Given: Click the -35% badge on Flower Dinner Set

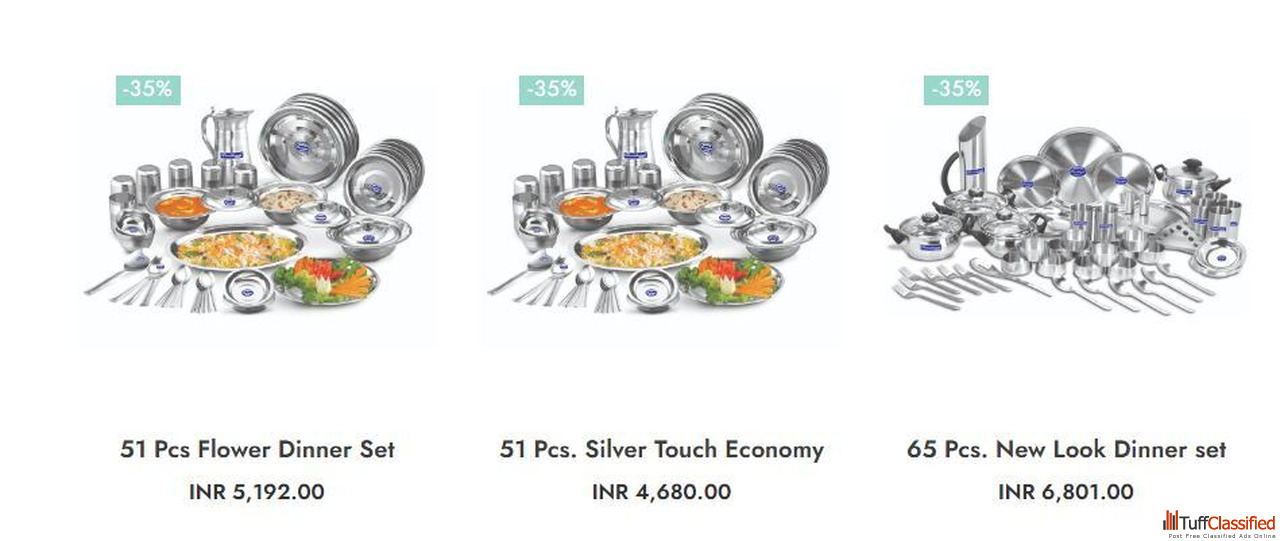Looking at the screenshot, I should click(148, 88).
